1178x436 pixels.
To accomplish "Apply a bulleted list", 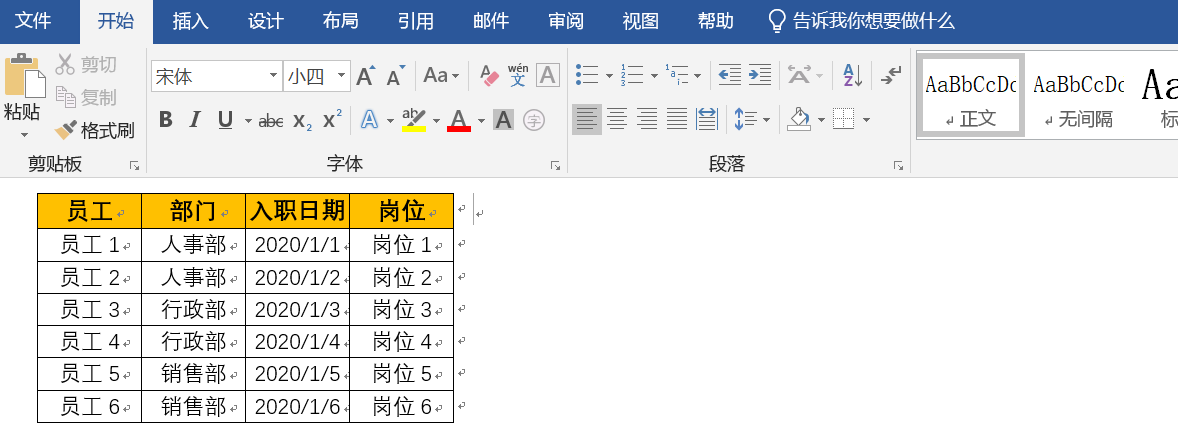I will [x=586, y=74].
